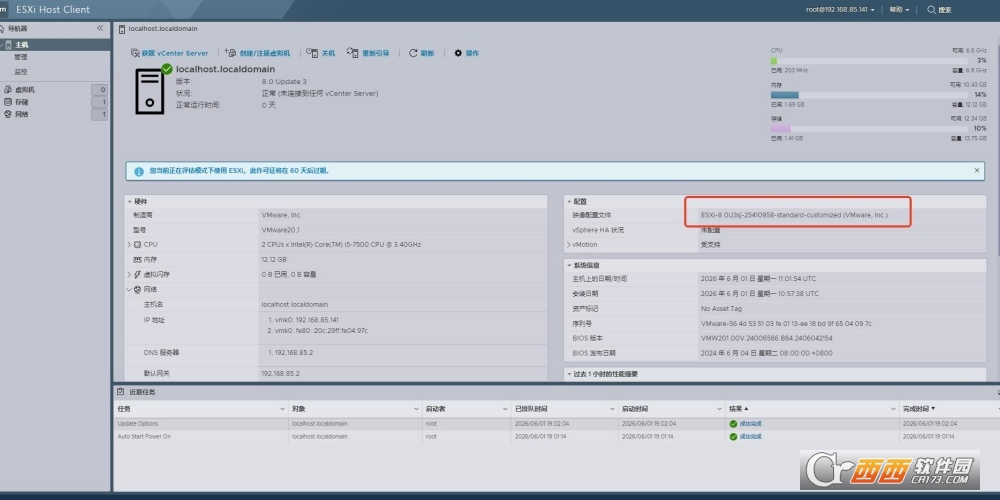The height and width of the screenshot is (500, 1000).
Task: Open Initiator (启动者) column header dropdown
Action: point(505,408)
